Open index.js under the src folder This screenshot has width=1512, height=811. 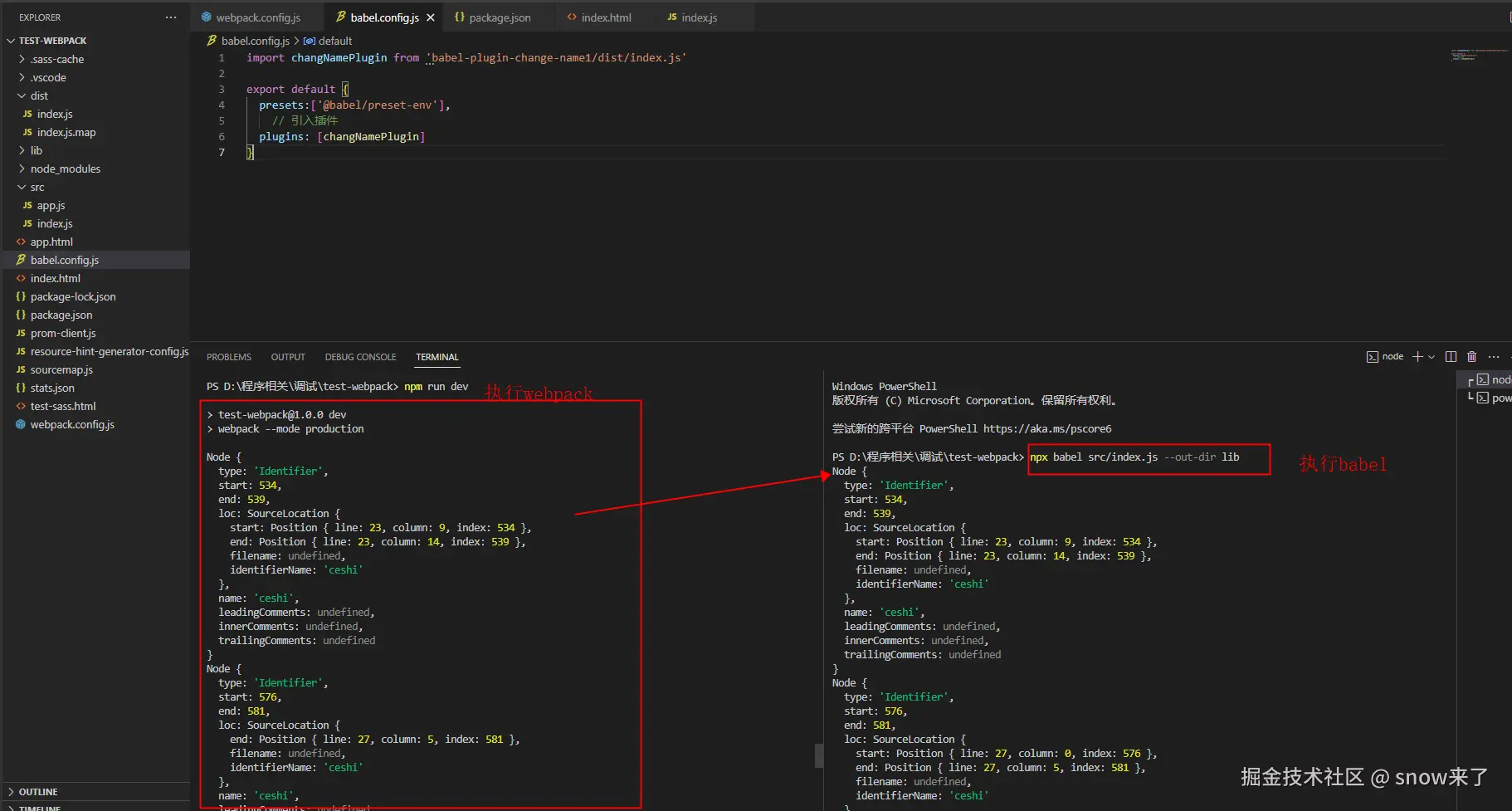(55, 223)
